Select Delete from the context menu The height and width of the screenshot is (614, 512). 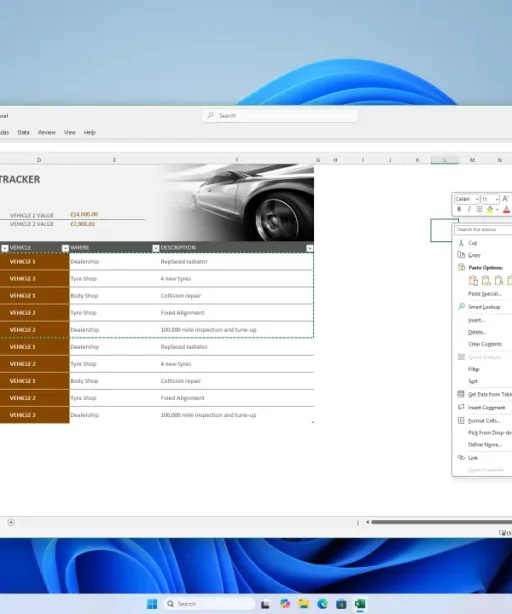coord(477,332)
